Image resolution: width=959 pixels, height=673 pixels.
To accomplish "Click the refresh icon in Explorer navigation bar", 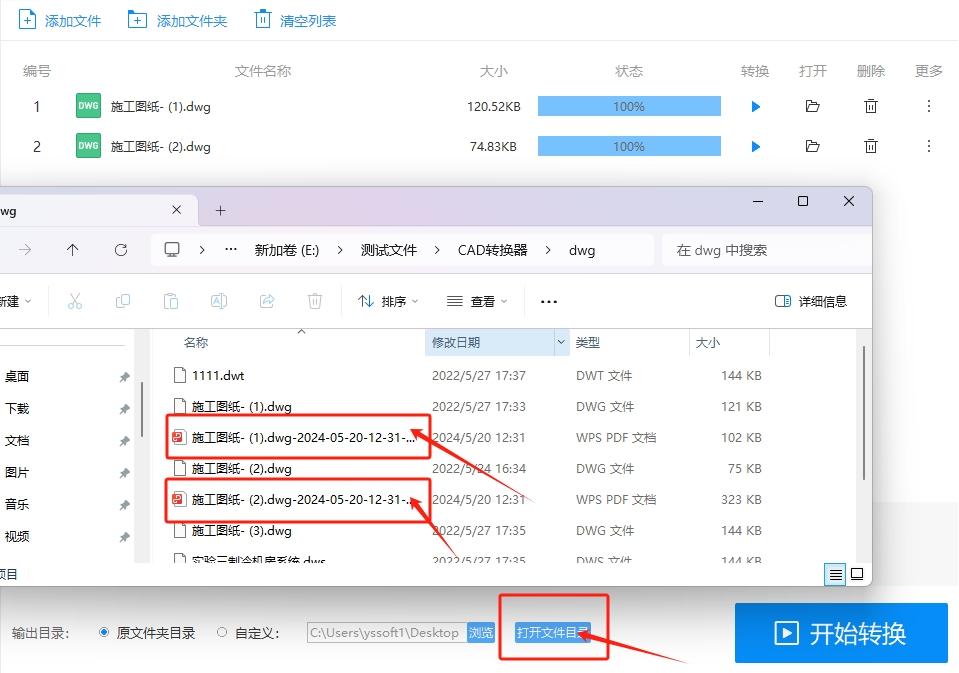I will pos(121,250).
